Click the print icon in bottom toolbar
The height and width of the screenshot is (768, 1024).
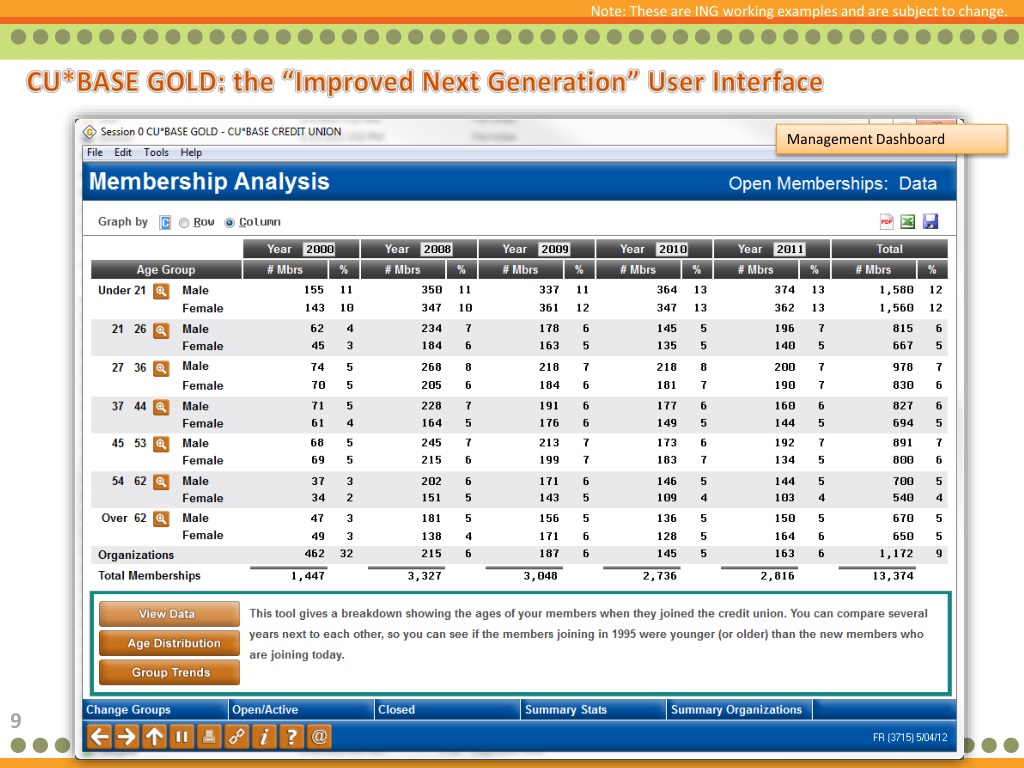[x=209, y=737]
